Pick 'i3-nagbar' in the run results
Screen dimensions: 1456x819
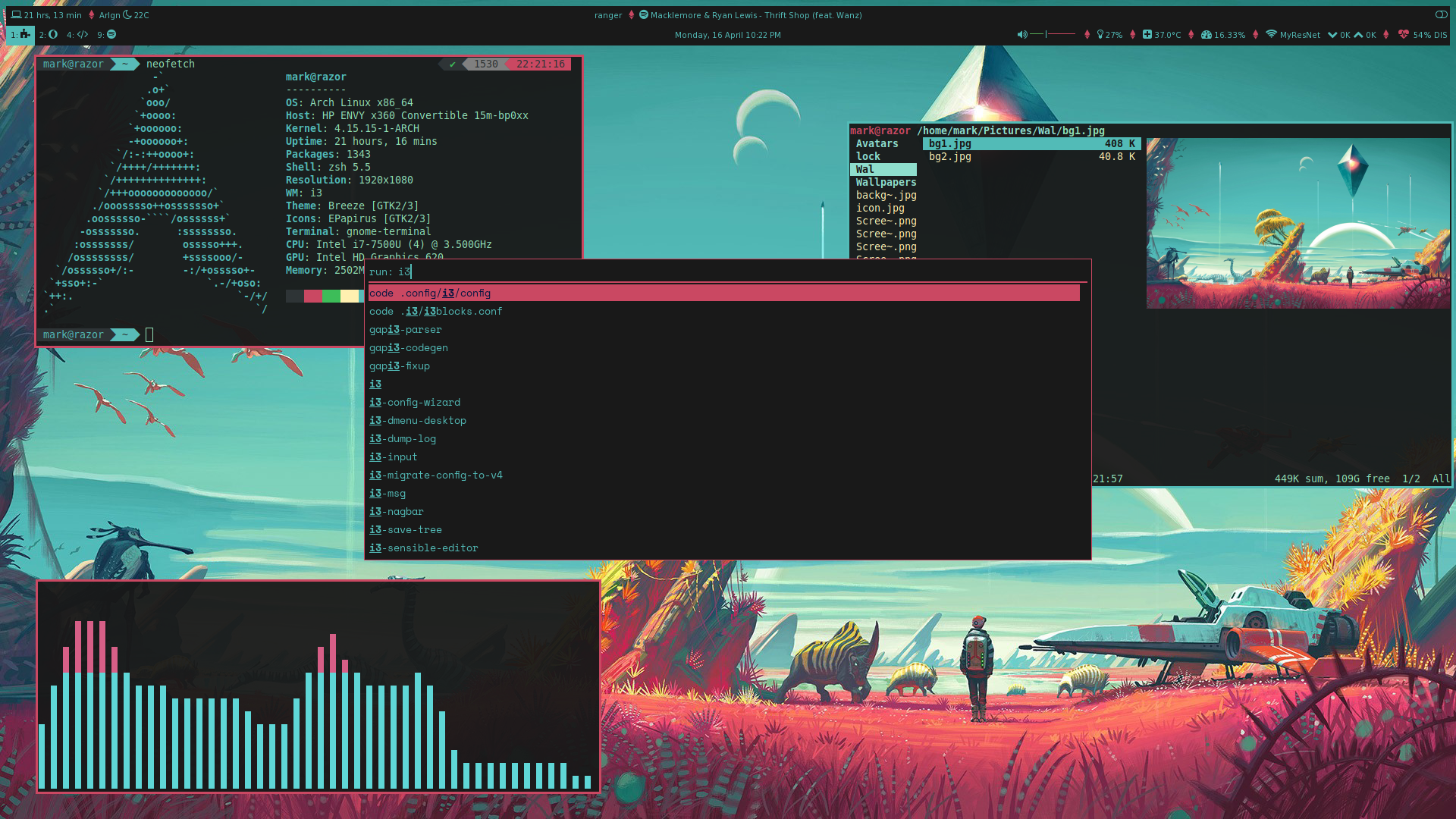(x=397, y=512)
